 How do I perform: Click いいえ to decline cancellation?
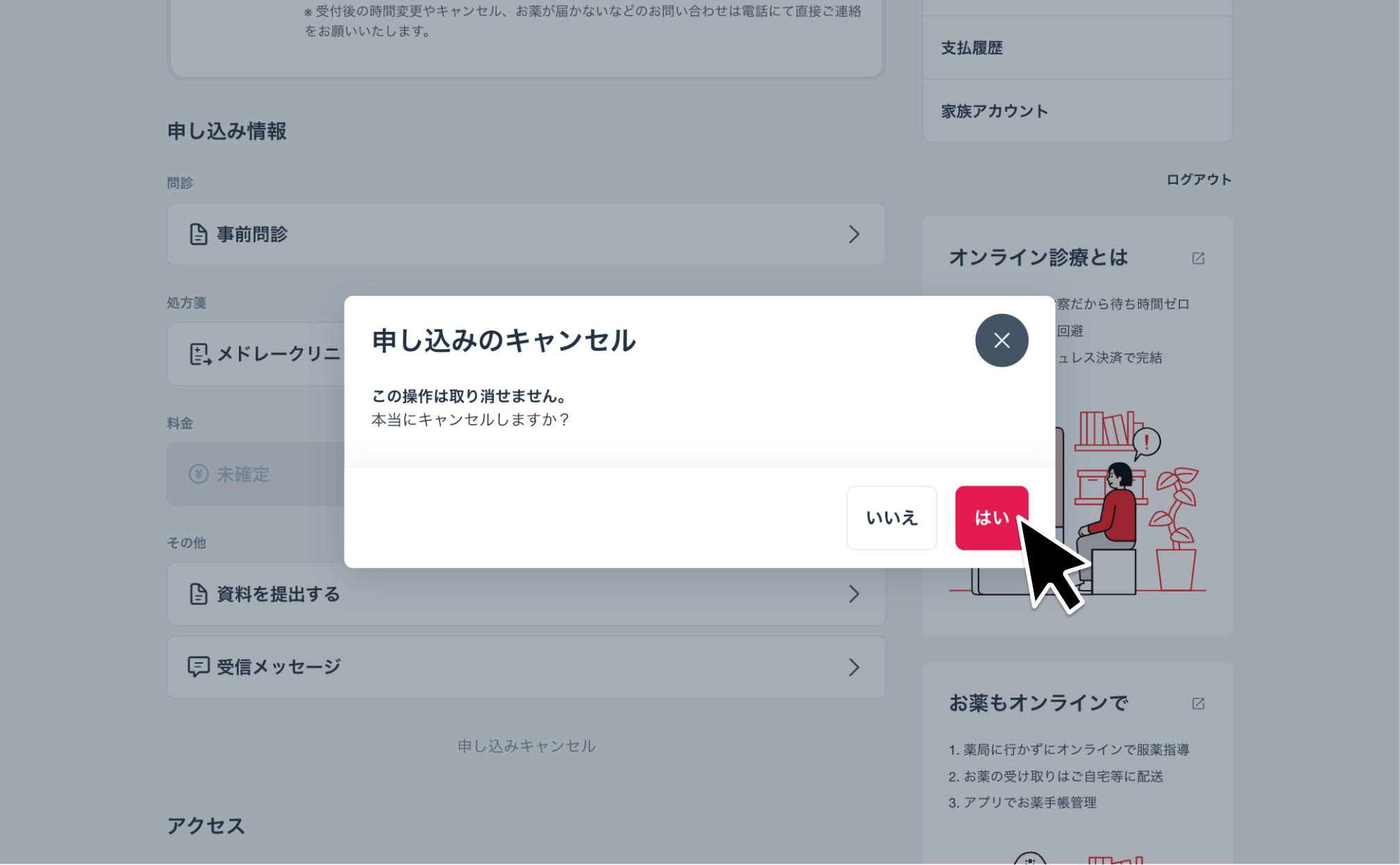891,518
